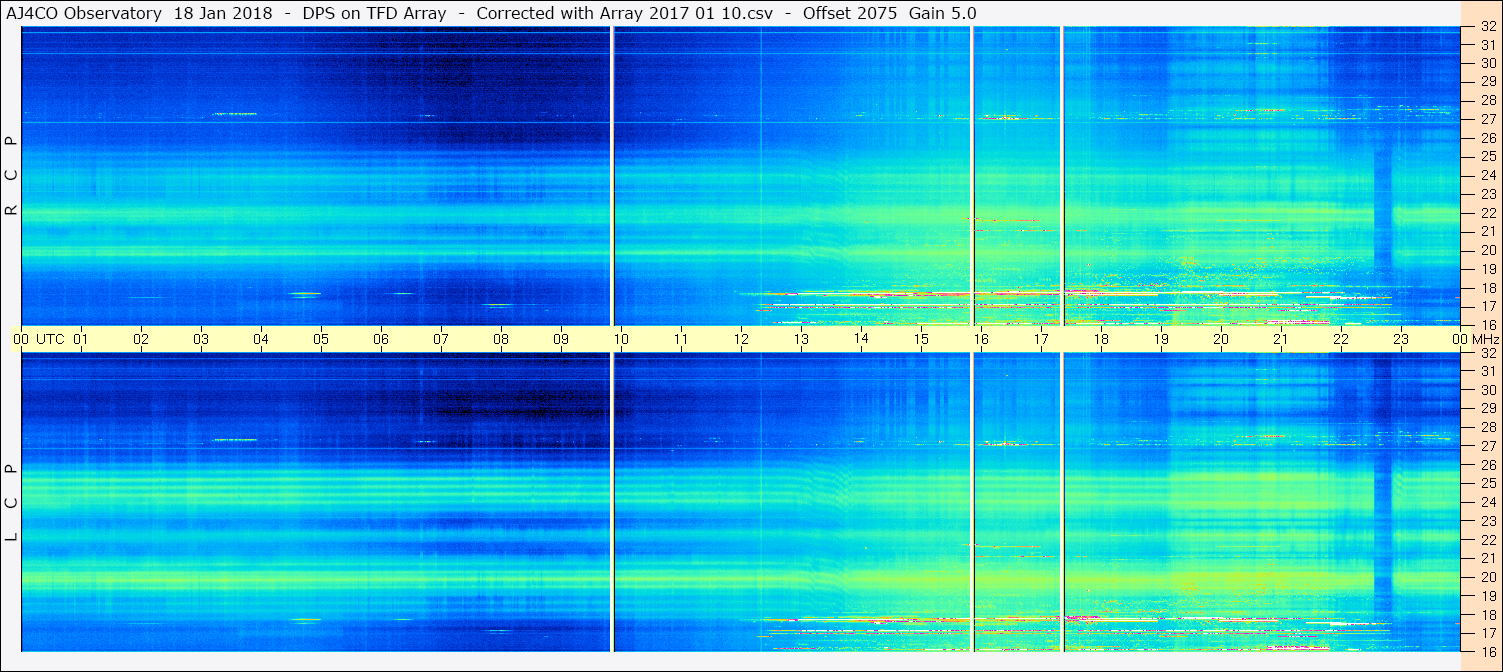
Task: Select the 32 MHz label of the LCP panel
Action: pyautogui.click(x=1487, y=353)
